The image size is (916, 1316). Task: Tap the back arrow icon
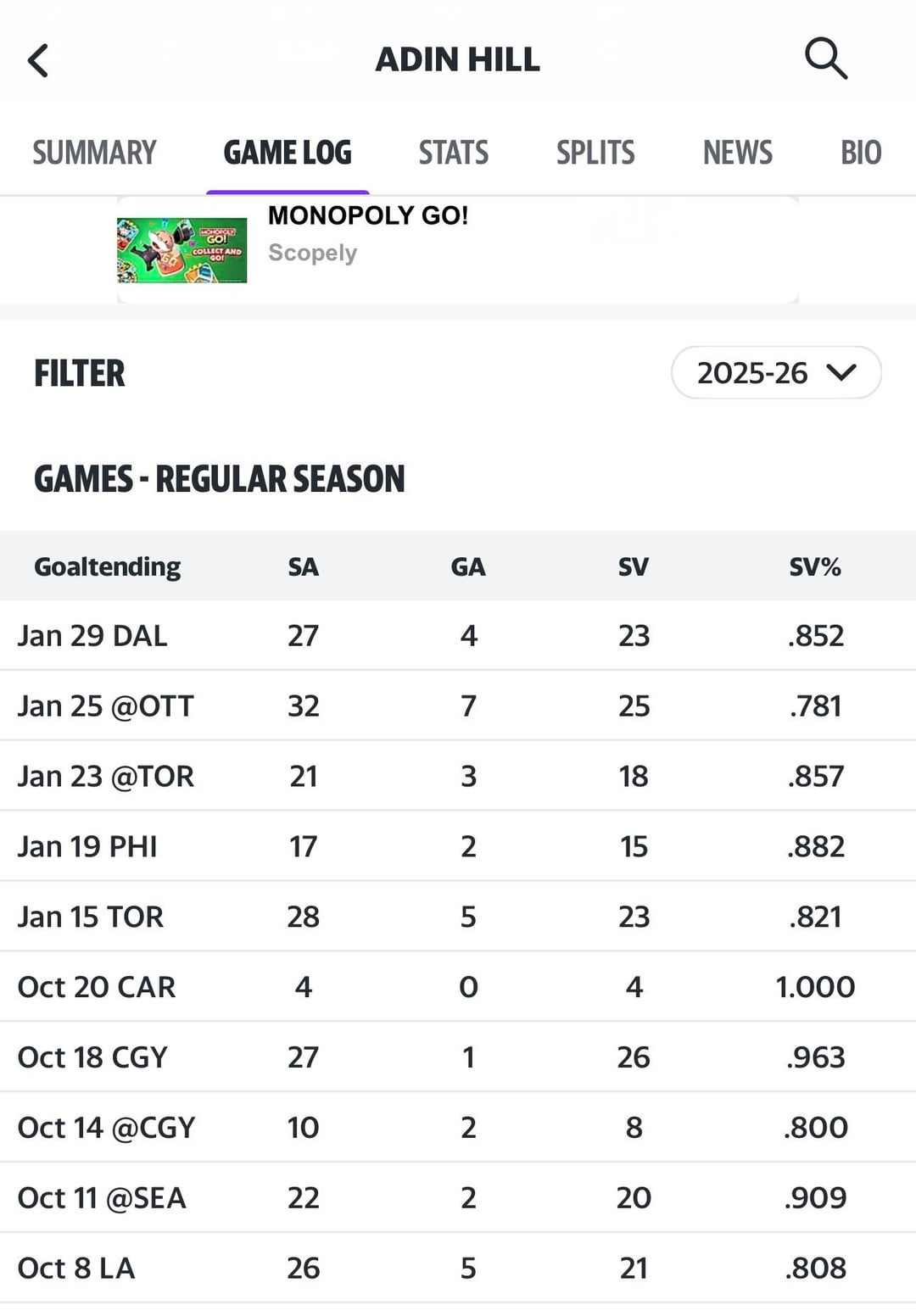[x=38, y=60]
